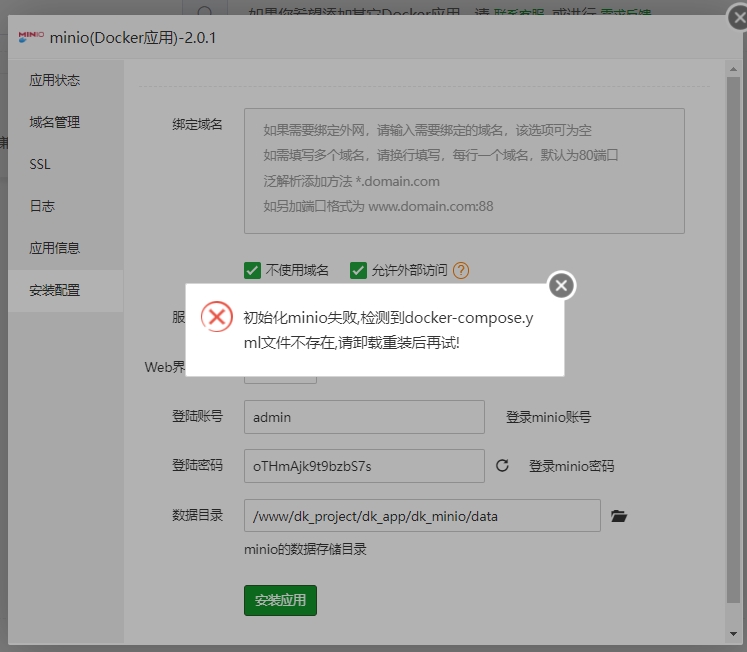This screenshot has width=747, height=652.
Task: Close the minio initialization error popup
Action: 562,286
